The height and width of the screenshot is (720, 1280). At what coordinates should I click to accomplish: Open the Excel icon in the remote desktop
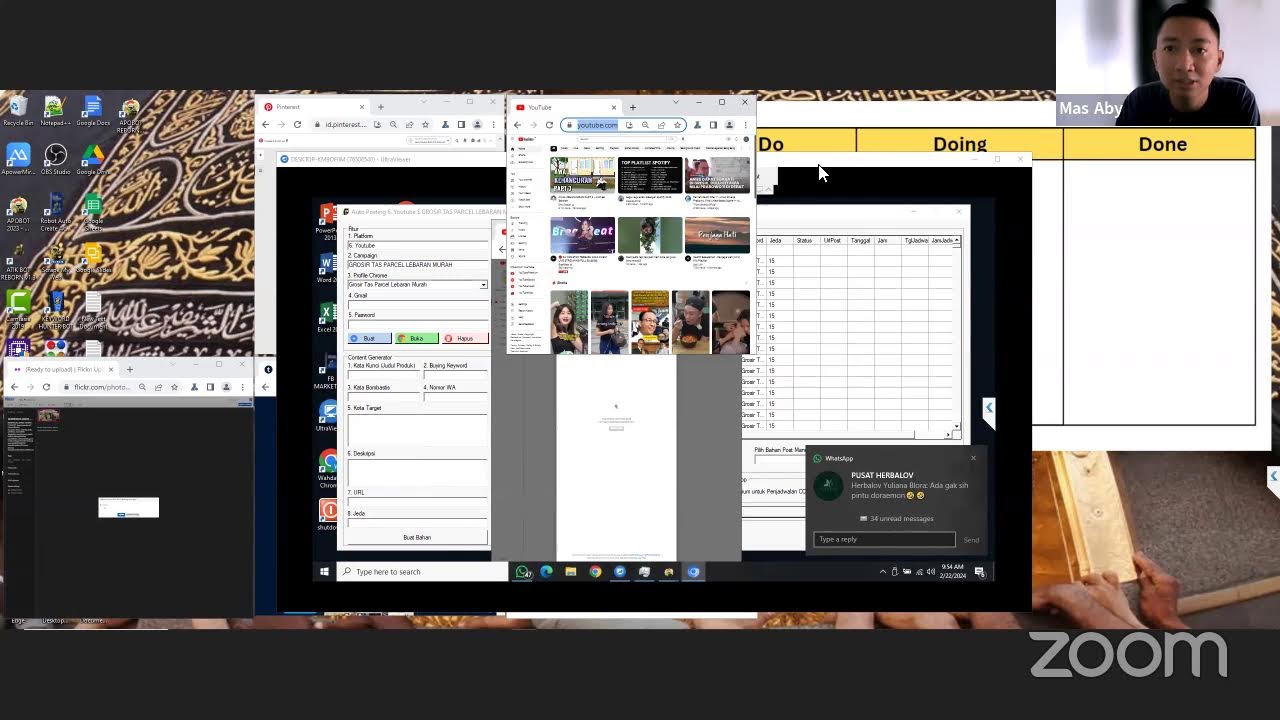[x=327, y=318]
